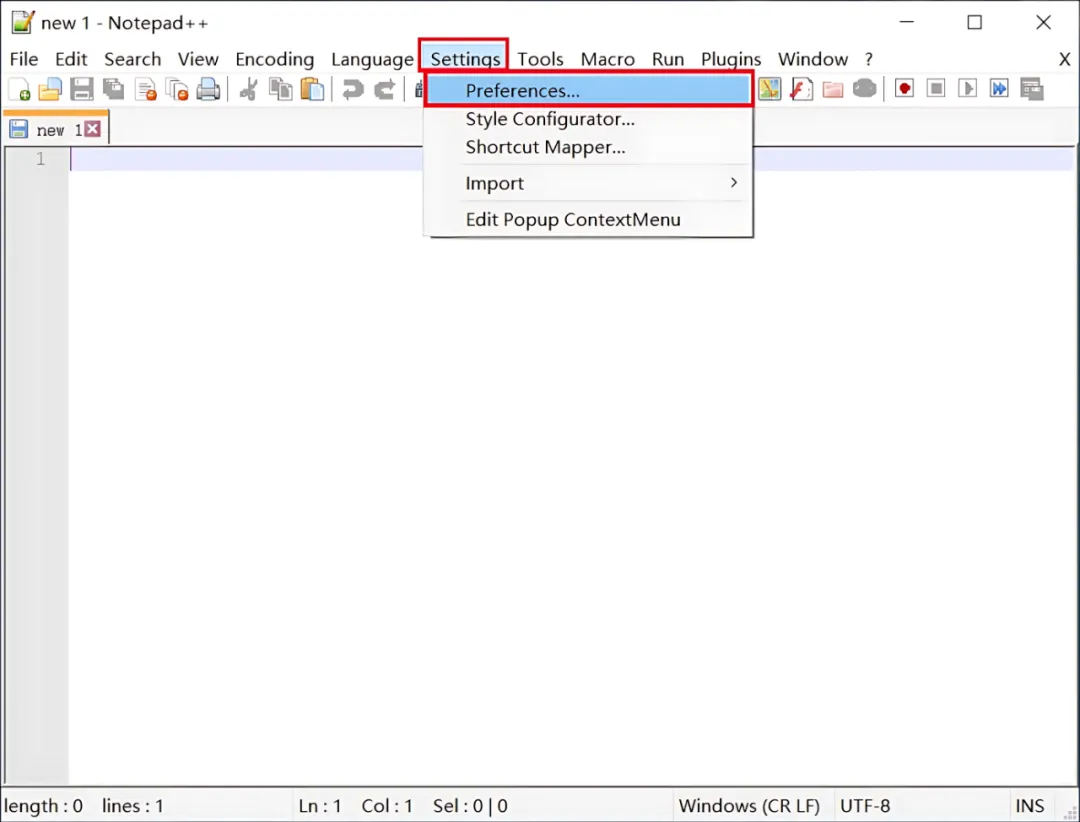Open the Language menu
Viewport: 1080px width, 822px height.
point(372,59)
